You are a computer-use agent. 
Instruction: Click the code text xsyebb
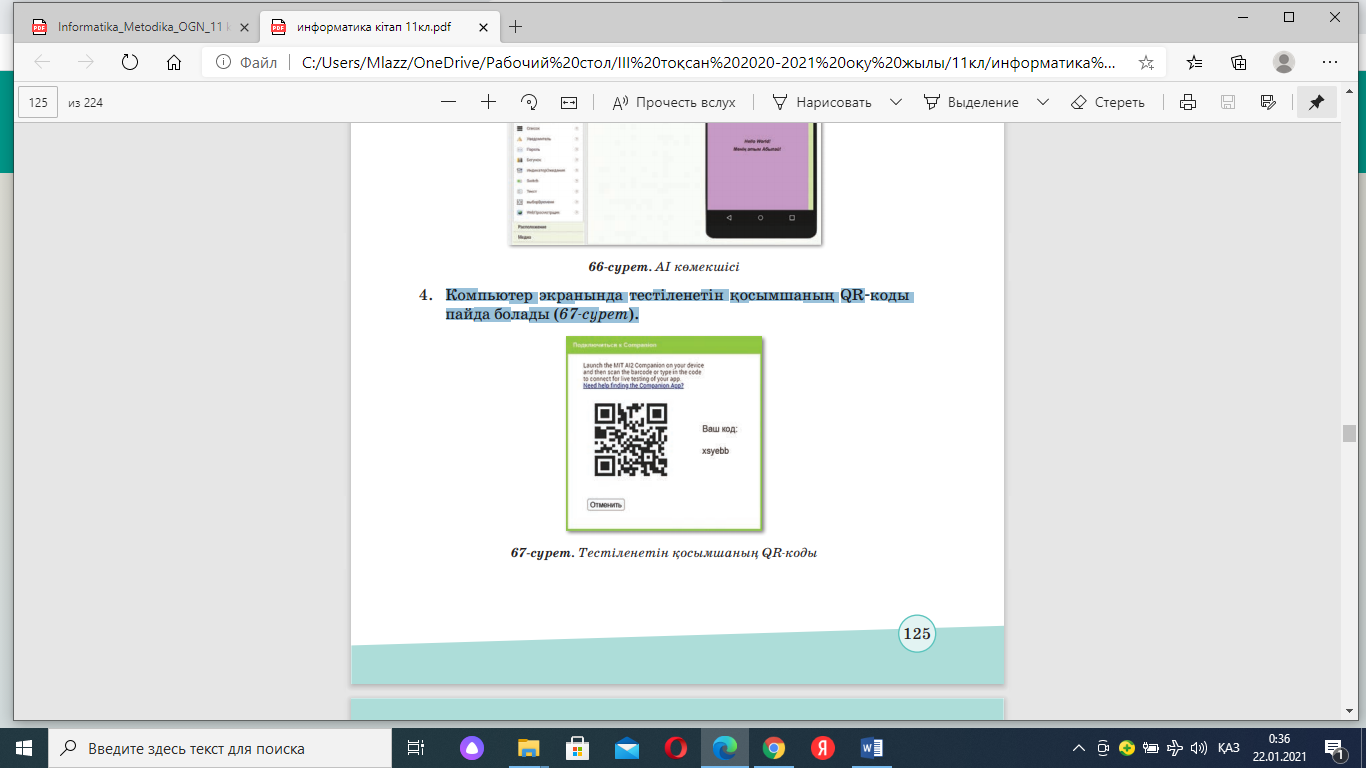click(715, 451)
